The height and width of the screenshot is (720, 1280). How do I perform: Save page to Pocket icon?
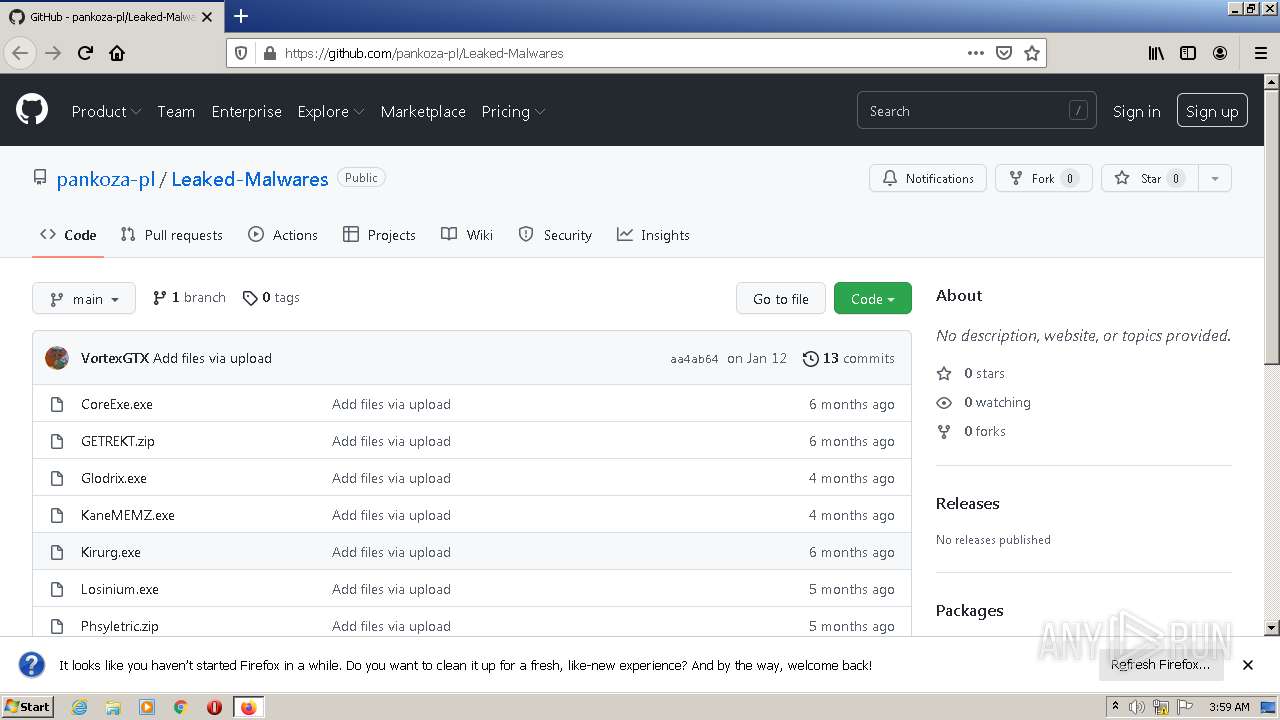point(1004,53)
